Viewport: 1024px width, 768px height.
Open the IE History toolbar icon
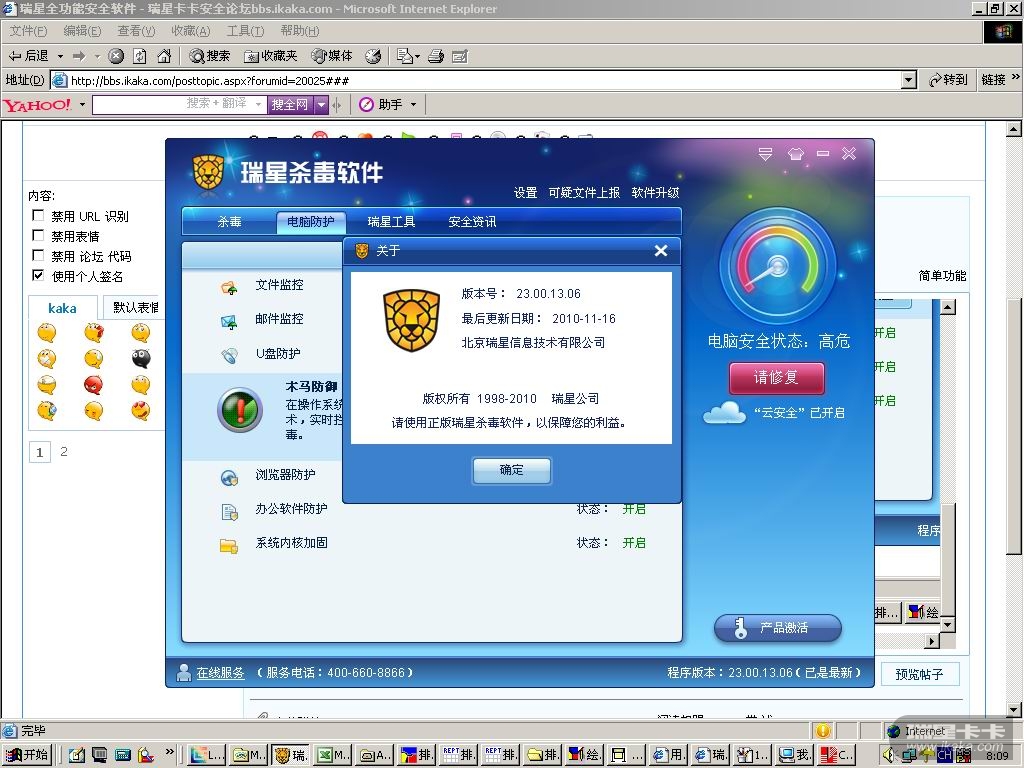[373, 56]
